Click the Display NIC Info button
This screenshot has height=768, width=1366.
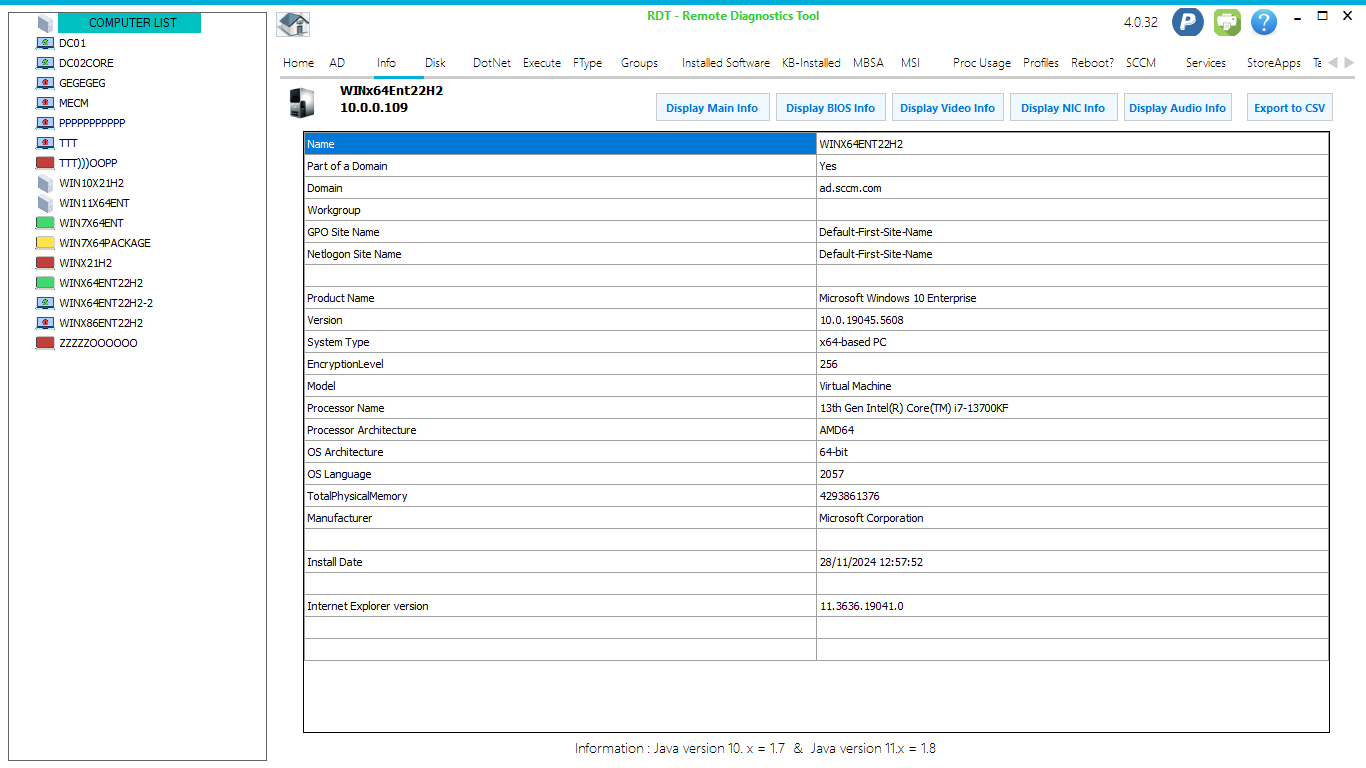tap(1063, 108)
